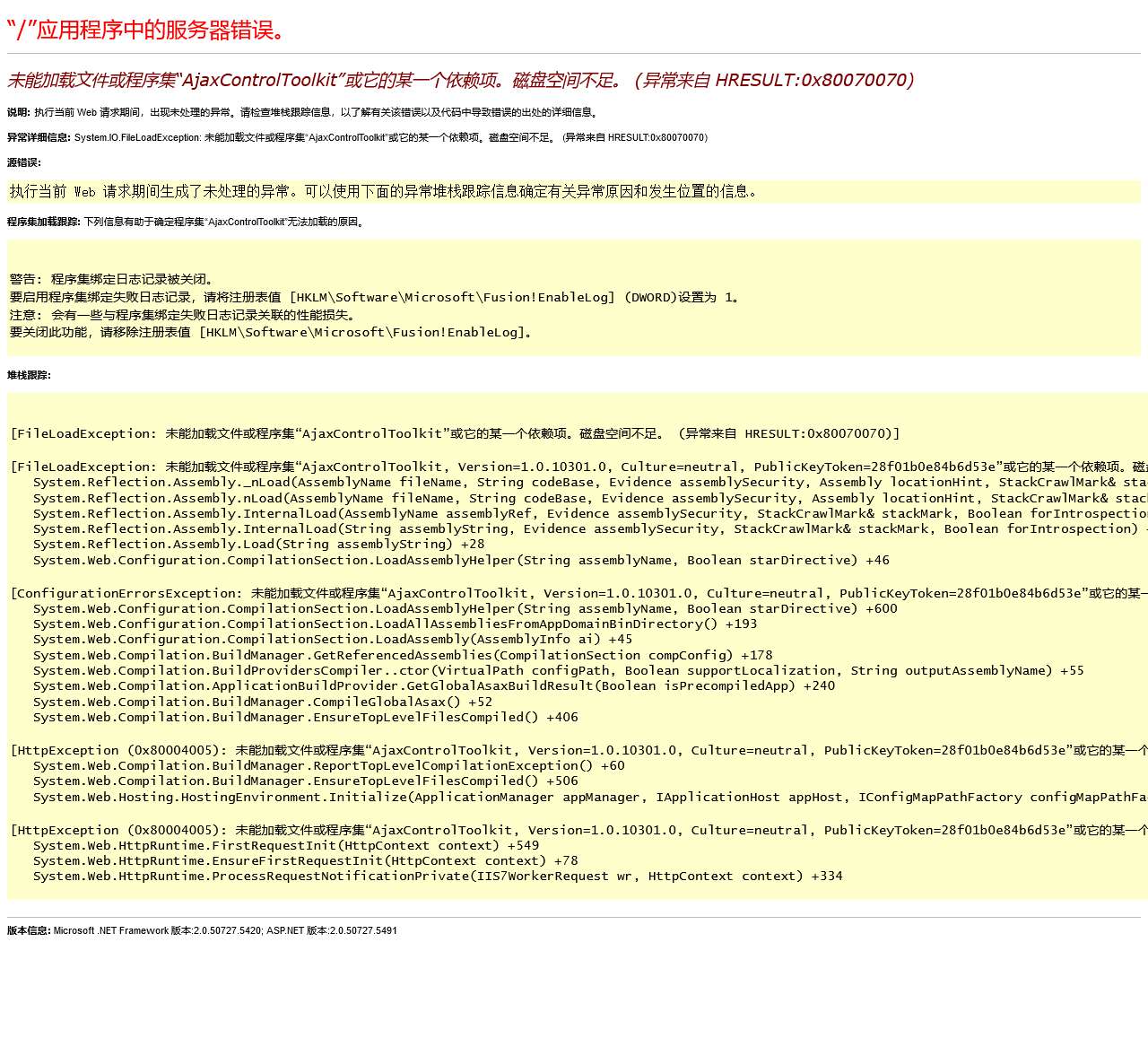1148x1047 pixels.
Task: Click the italic AjaxControlToolkit error subtitle
Action: tap(461, 80)
